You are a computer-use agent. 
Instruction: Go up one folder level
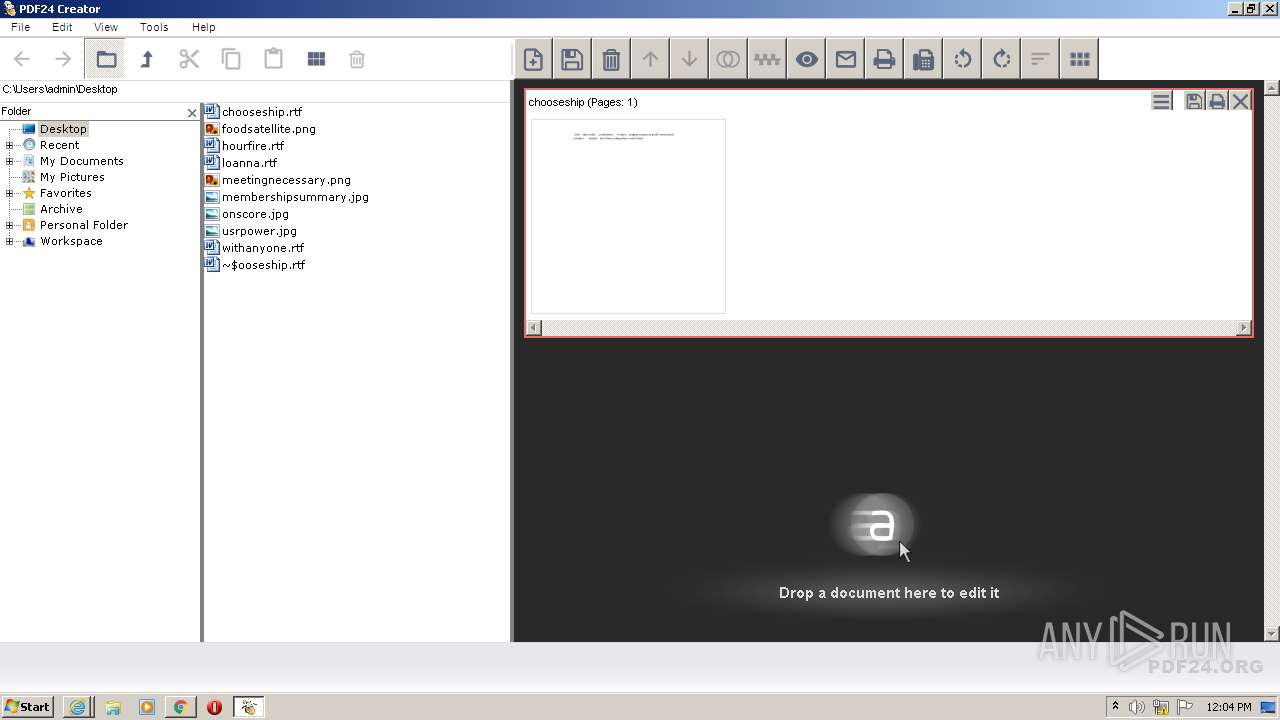click(147, 59)
